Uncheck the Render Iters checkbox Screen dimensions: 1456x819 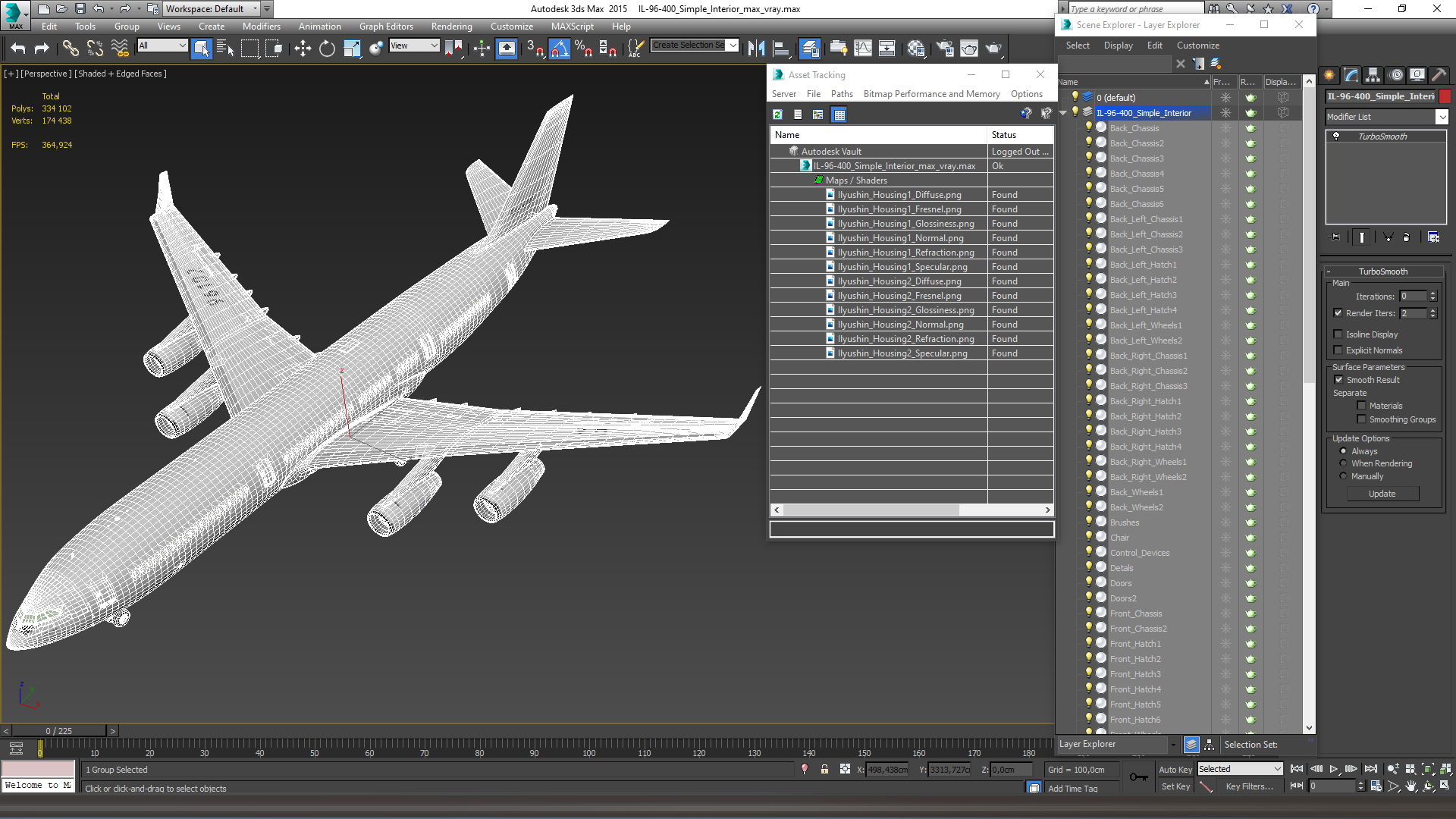pos(1338,313)
